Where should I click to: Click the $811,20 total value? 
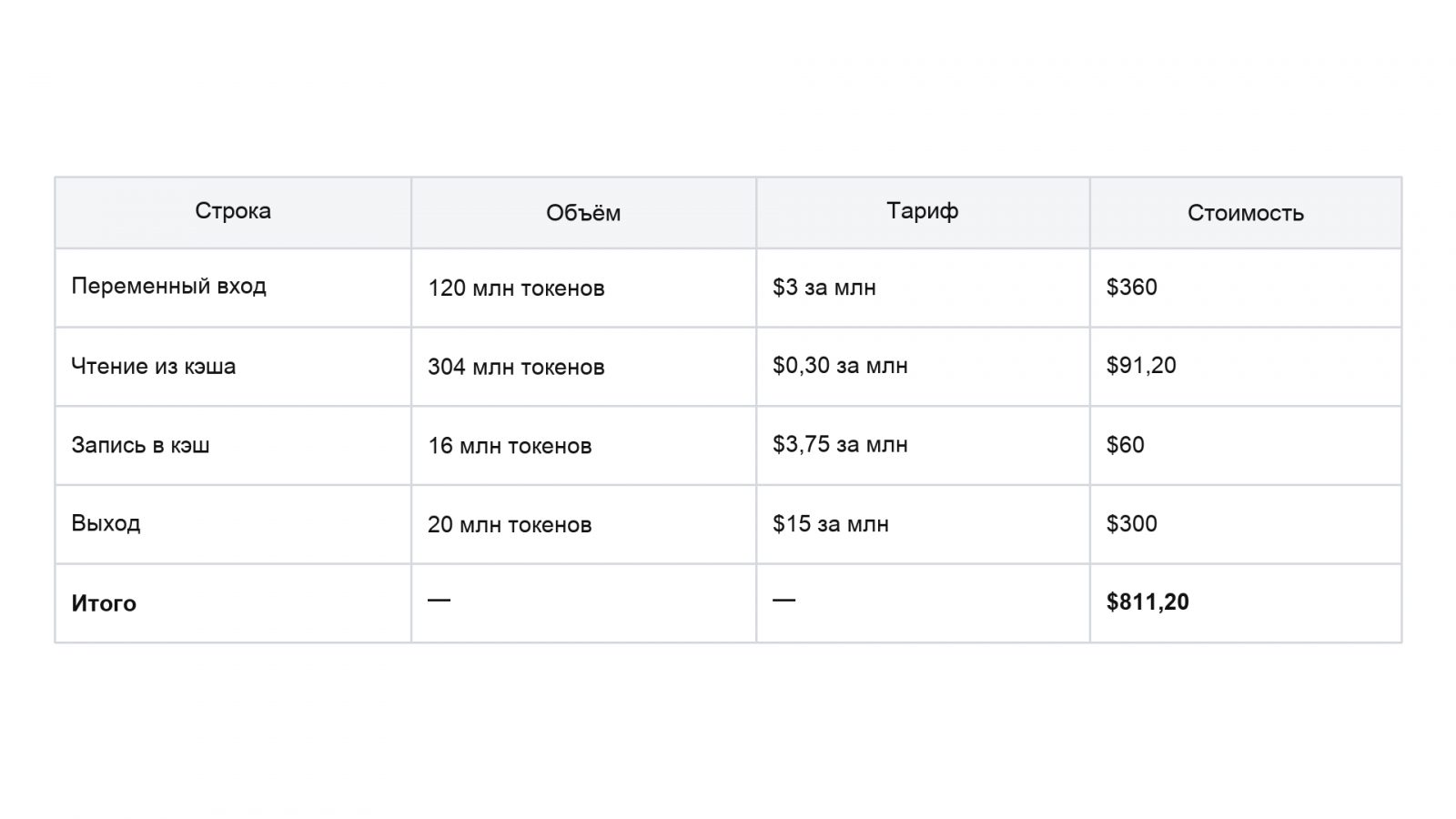coord(1148,602)
